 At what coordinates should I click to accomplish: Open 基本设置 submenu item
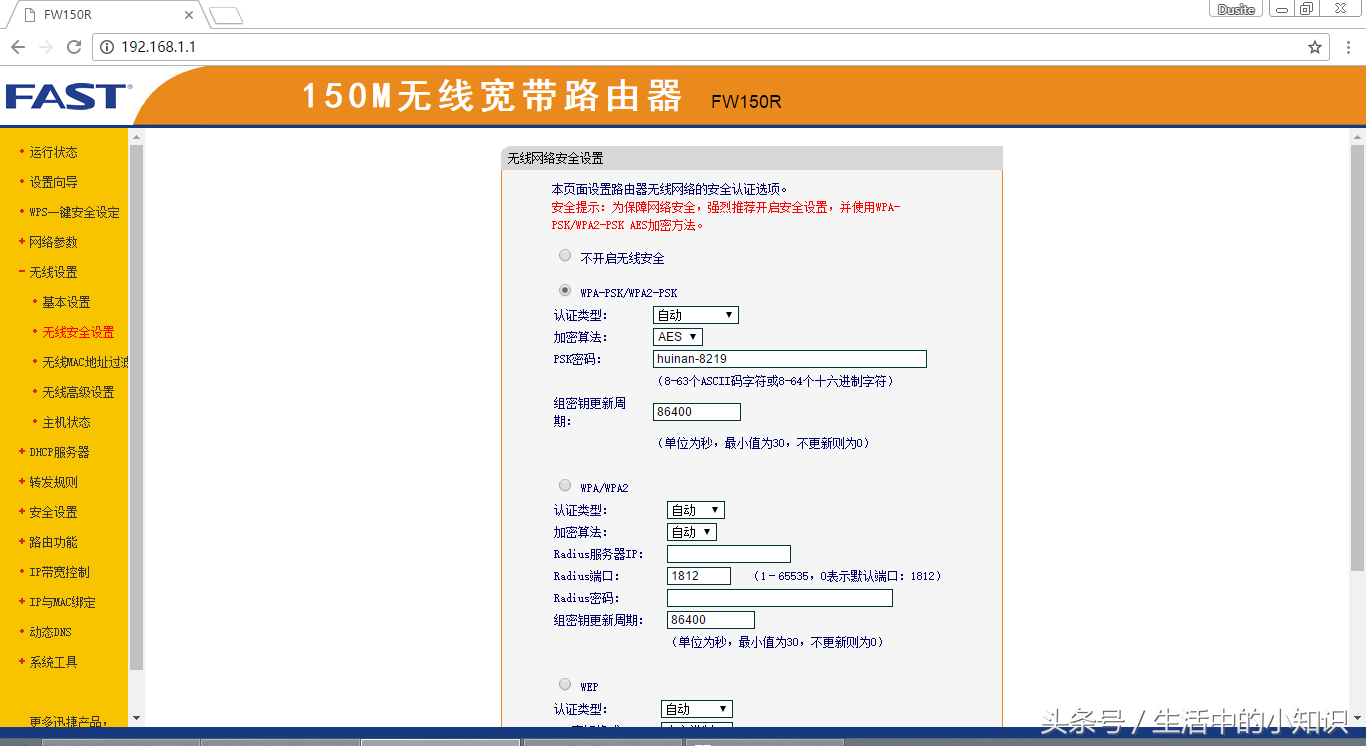[66, 302]
